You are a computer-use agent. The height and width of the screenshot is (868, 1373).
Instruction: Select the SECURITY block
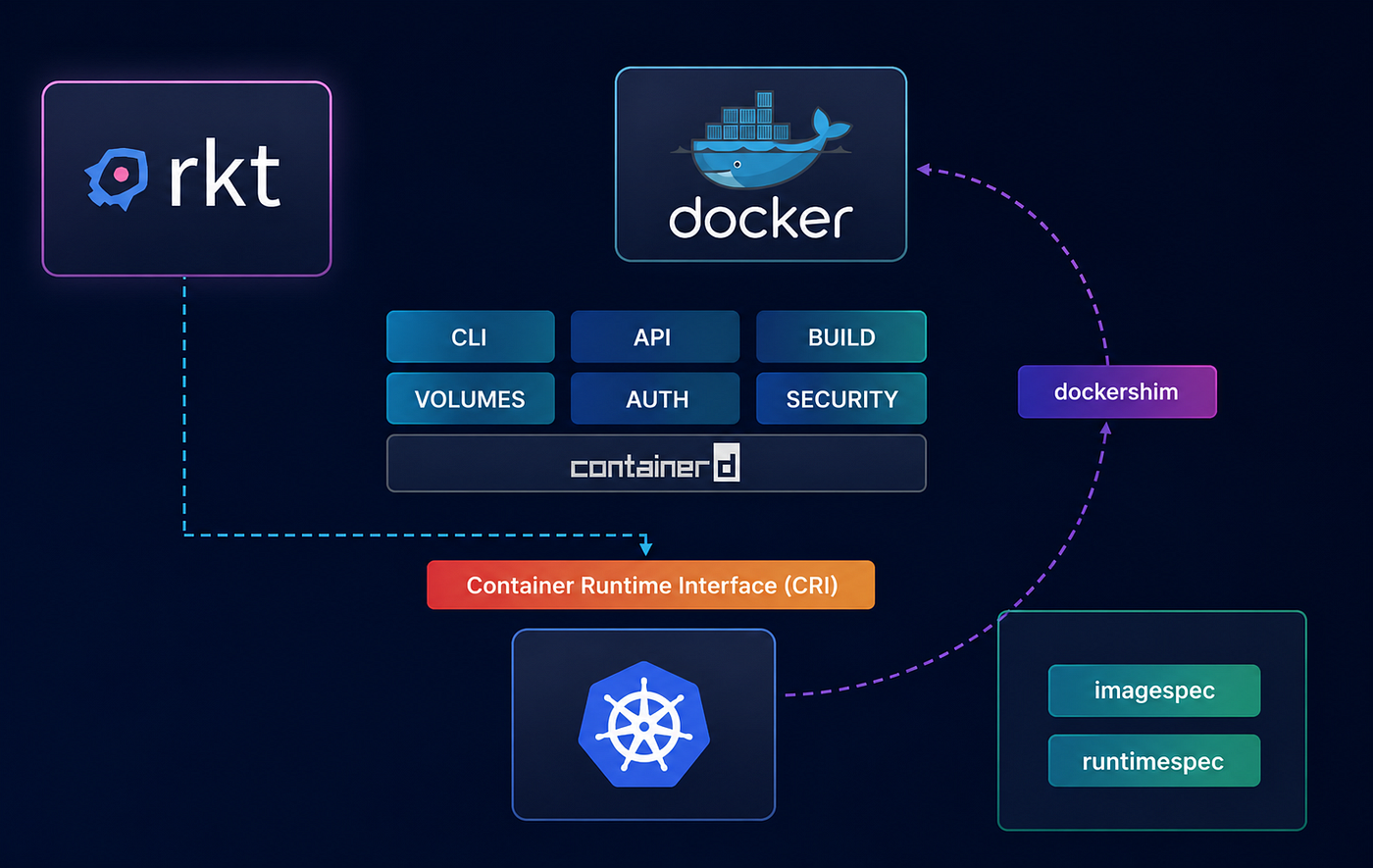click(840, 398)
